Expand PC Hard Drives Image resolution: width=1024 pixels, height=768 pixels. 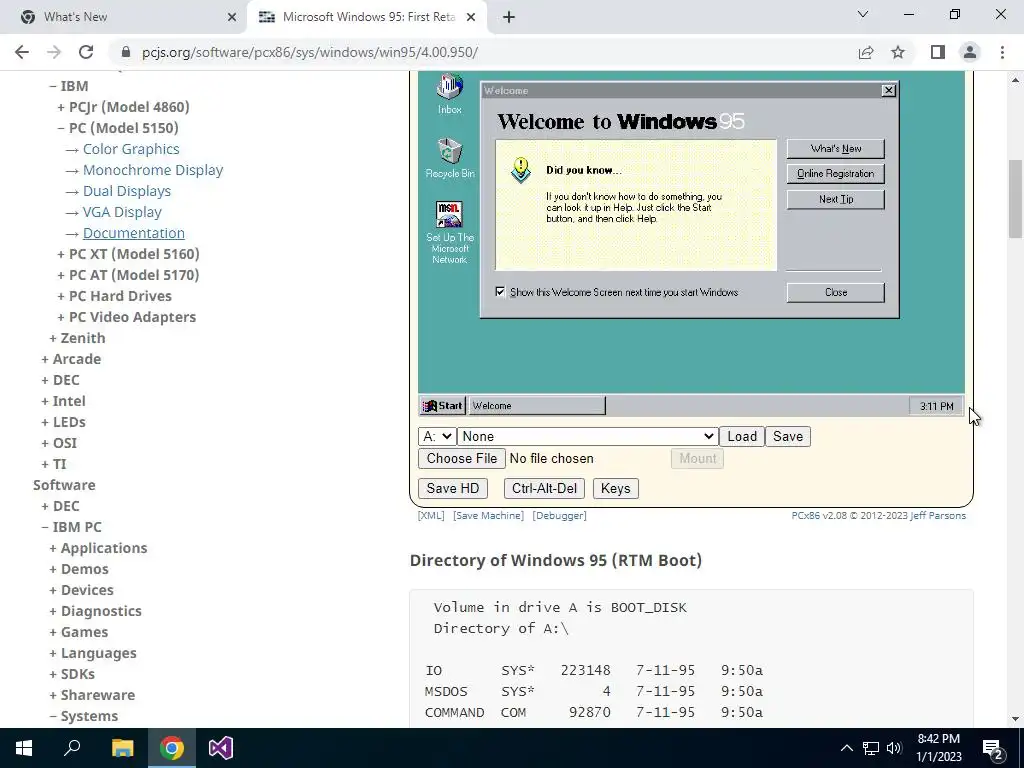[114, 296]
